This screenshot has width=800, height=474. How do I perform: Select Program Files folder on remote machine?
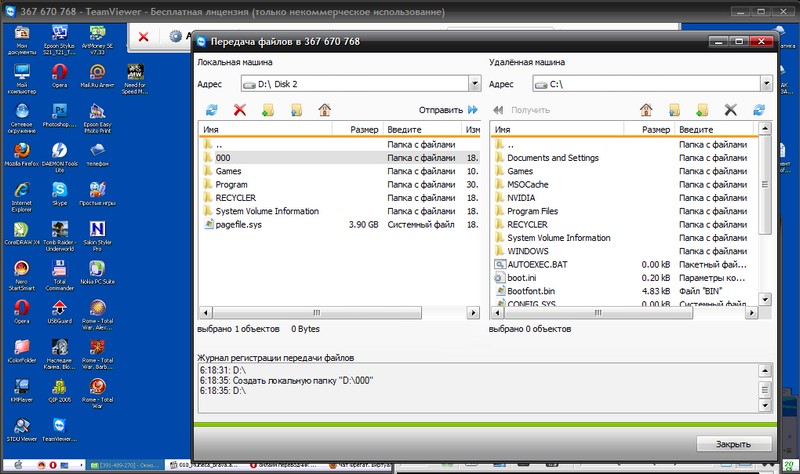(532, 211)
